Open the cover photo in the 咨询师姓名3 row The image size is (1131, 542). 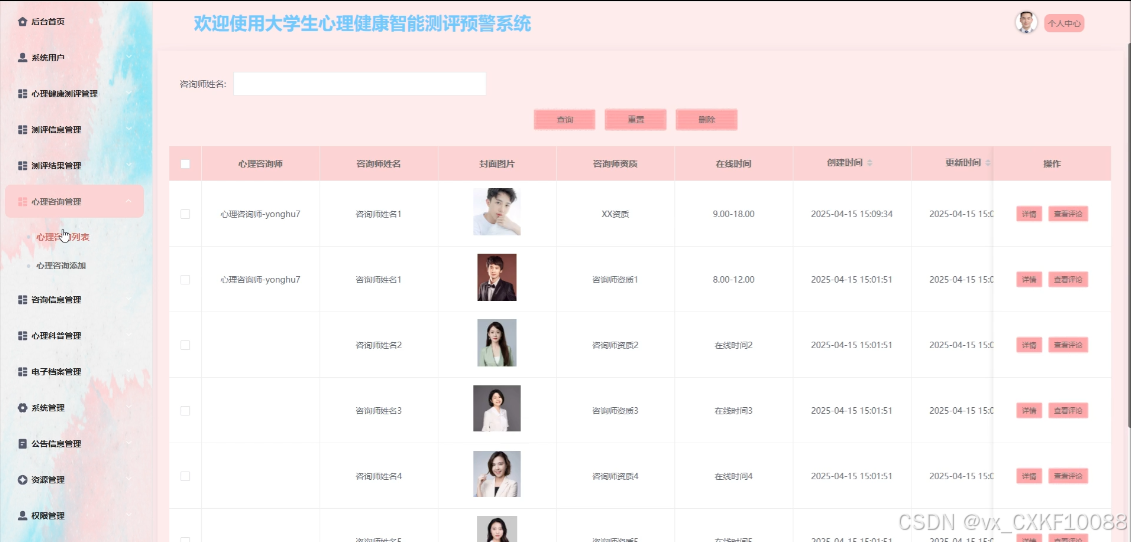coord(497,408)
